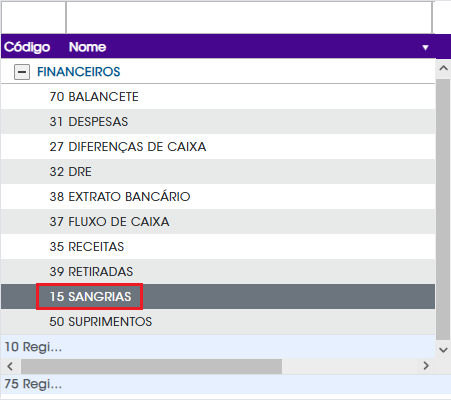
Task: Collapse the FINANCEIROS group
Action: (x=22, y=72)
